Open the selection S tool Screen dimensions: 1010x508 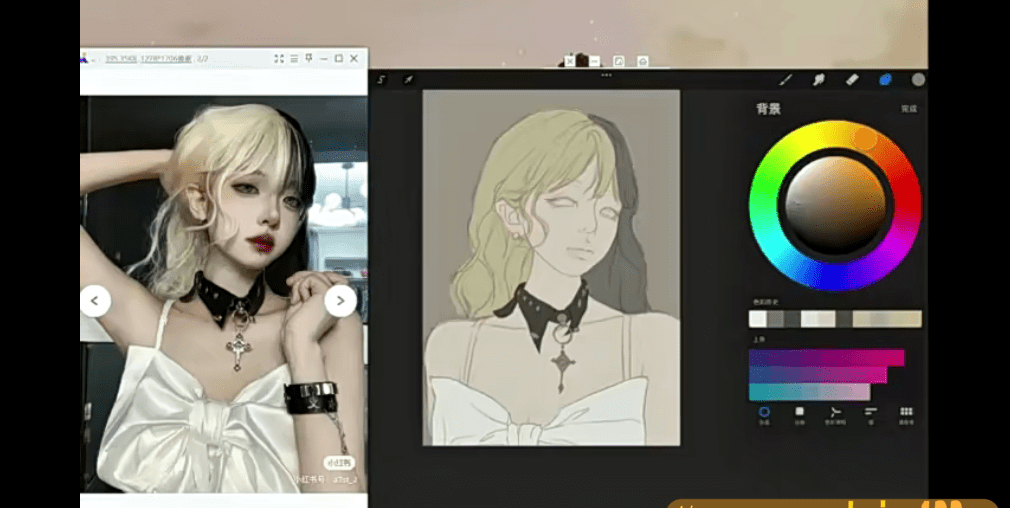pyautogui.click(x=381, y=80)
